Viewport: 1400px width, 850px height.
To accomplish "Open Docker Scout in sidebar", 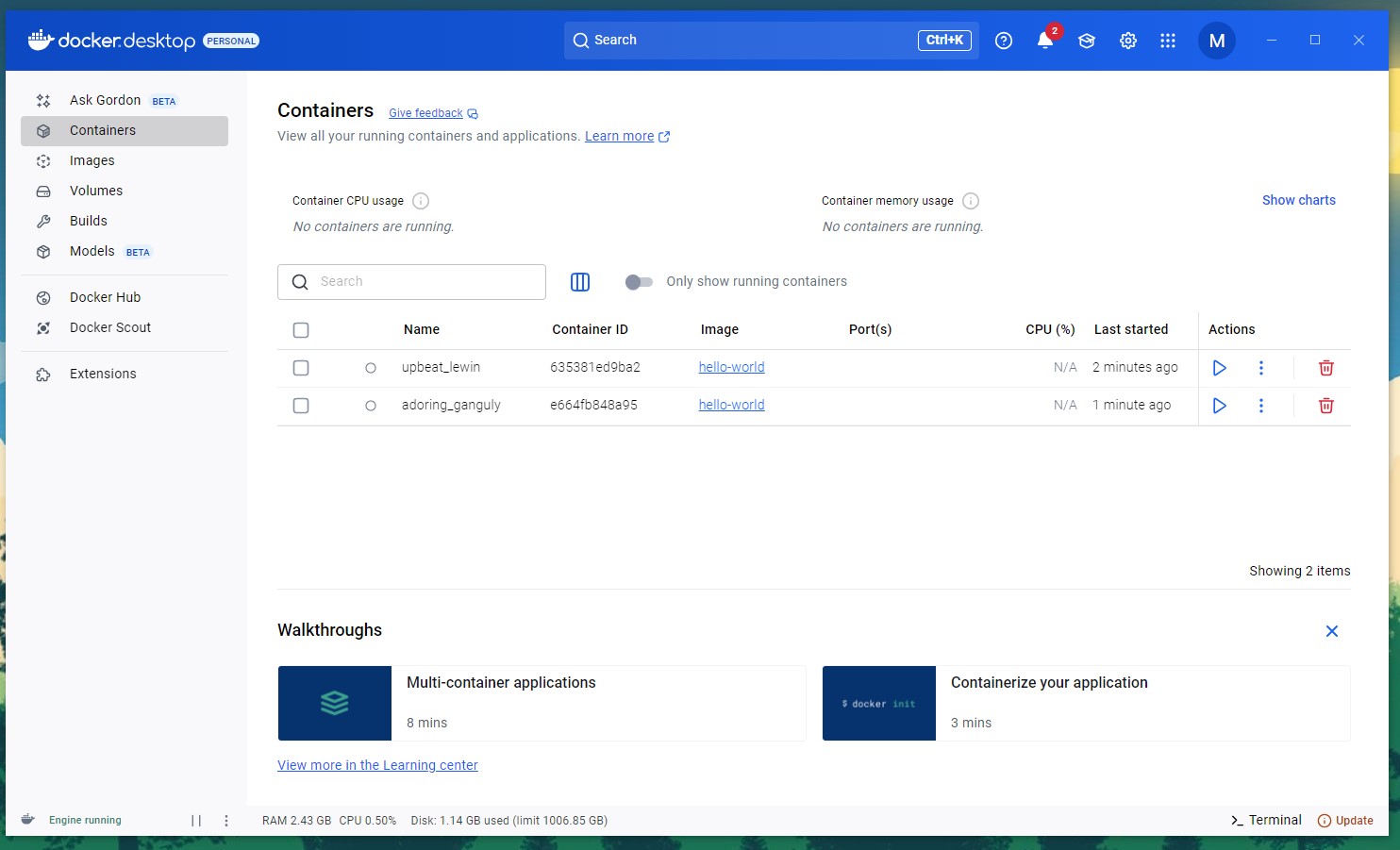I will [125, 327].
